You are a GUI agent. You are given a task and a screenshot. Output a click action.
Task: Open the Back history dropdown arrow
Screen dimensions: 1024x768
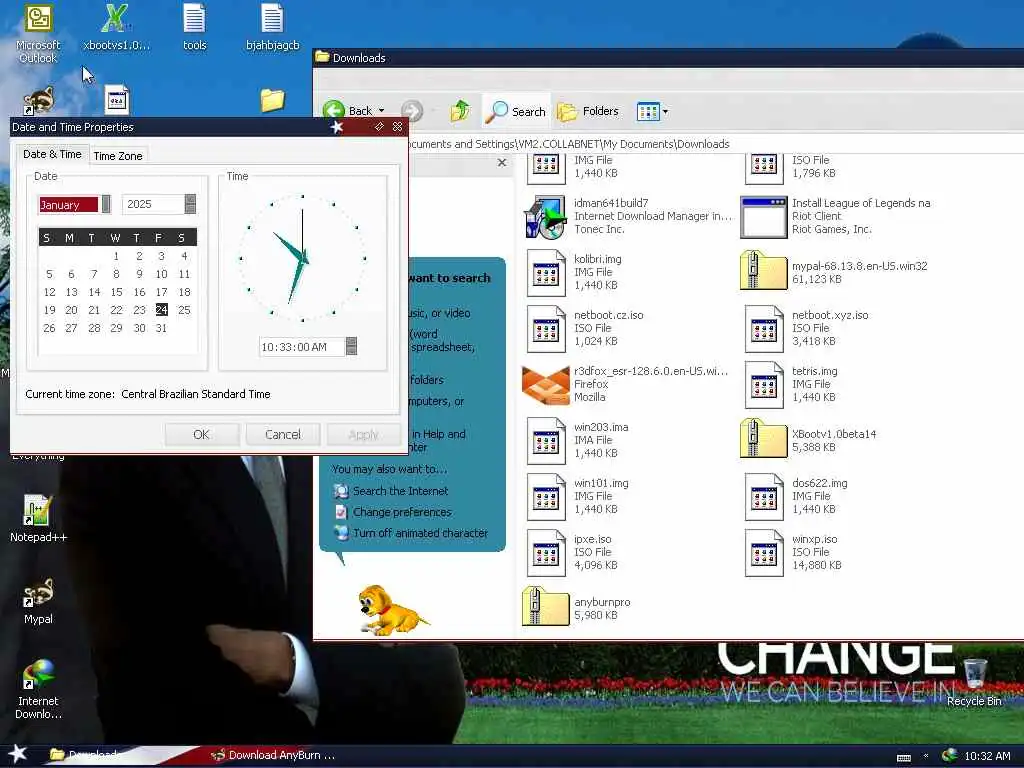[381, 111]
